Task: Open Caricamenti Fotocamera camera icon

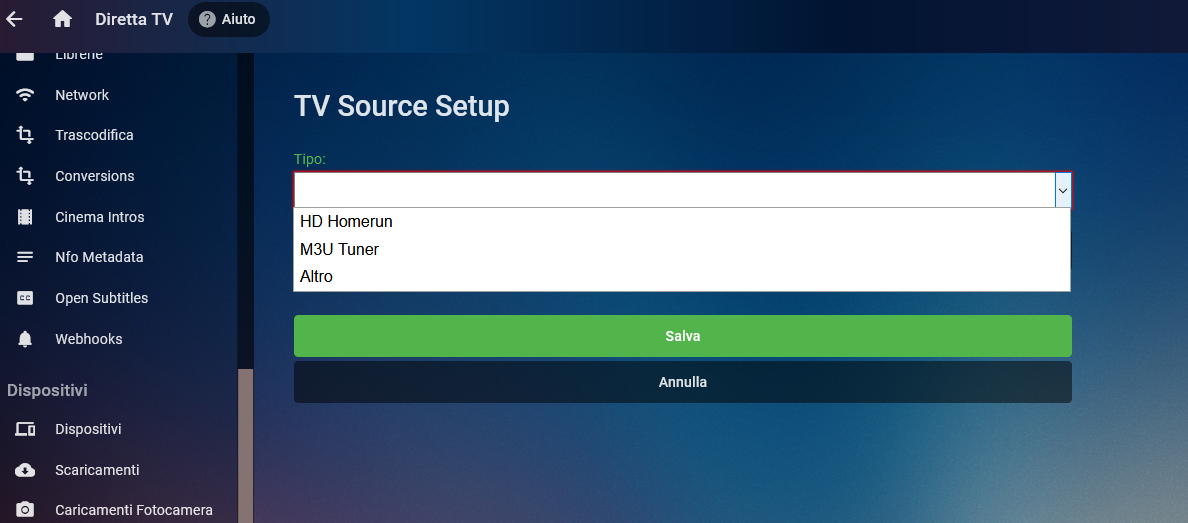Action: pos(25,510)
